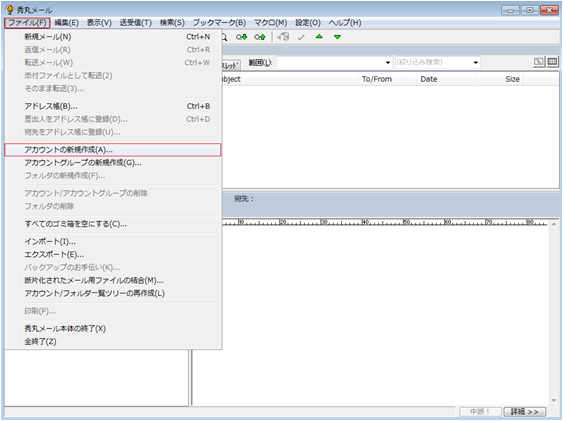Screen dimensions: 563x421
Task: Open the 検索(S) menu
Action: (172, 23)
